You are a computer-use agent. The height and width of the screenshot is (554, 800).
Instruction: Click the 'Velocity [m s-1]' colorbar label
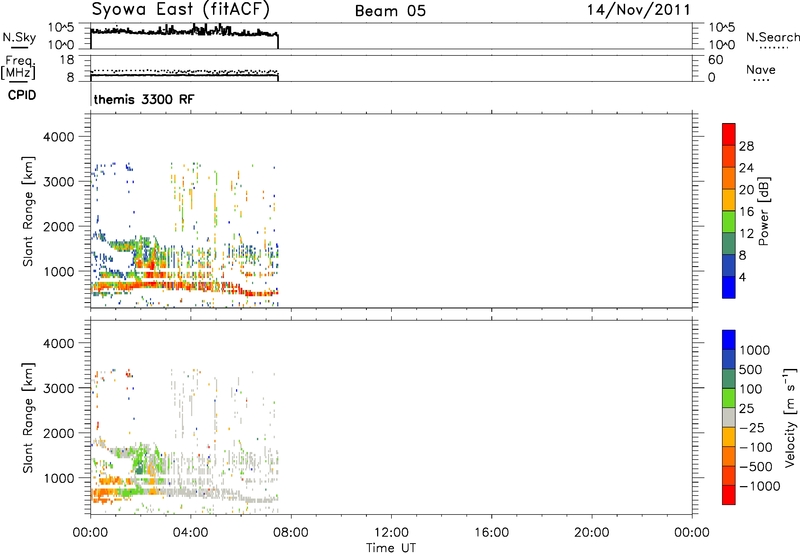790,418
